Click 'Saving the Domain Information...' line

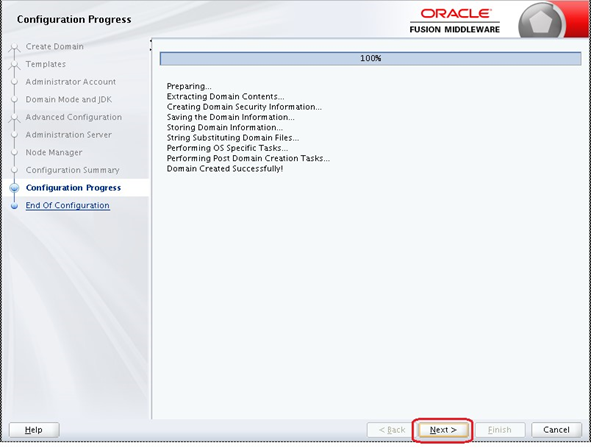tap(231, 117)
